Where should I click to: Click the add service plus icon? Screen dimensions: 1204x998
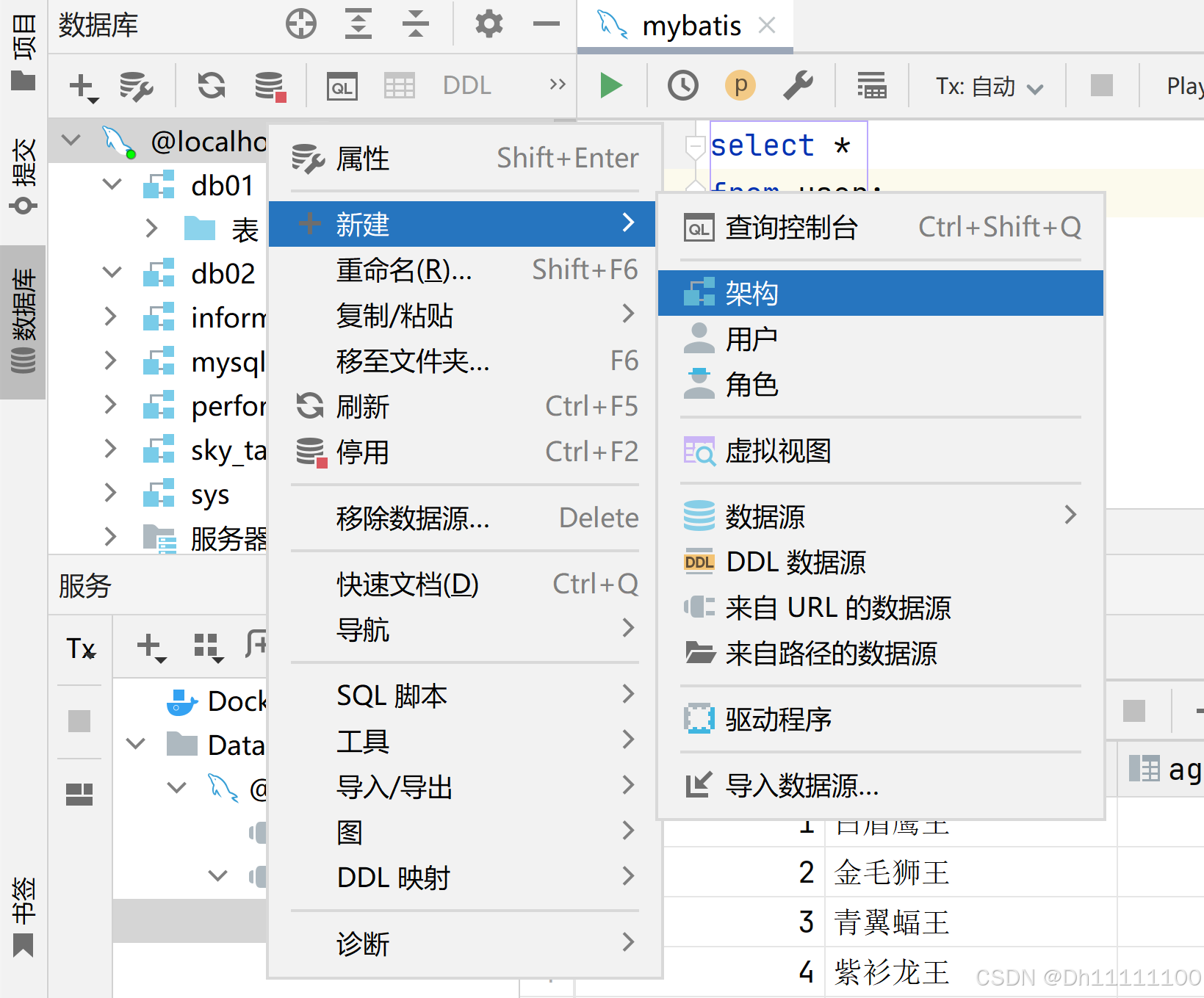pos(151,648)
